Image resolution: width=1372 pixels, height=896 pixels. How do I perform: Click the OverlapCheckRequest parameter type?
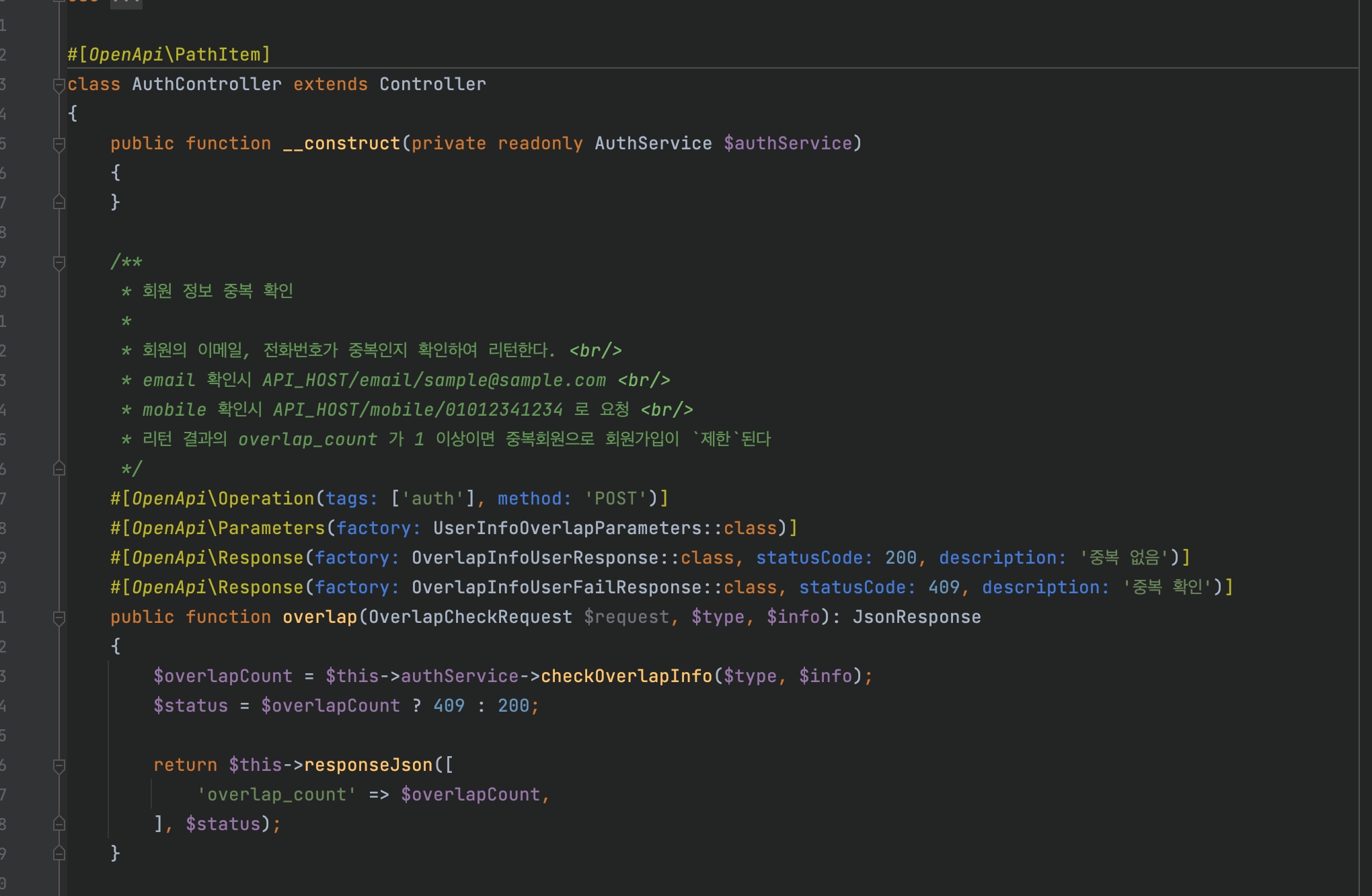pyautogui.click(x=470, y=617)
